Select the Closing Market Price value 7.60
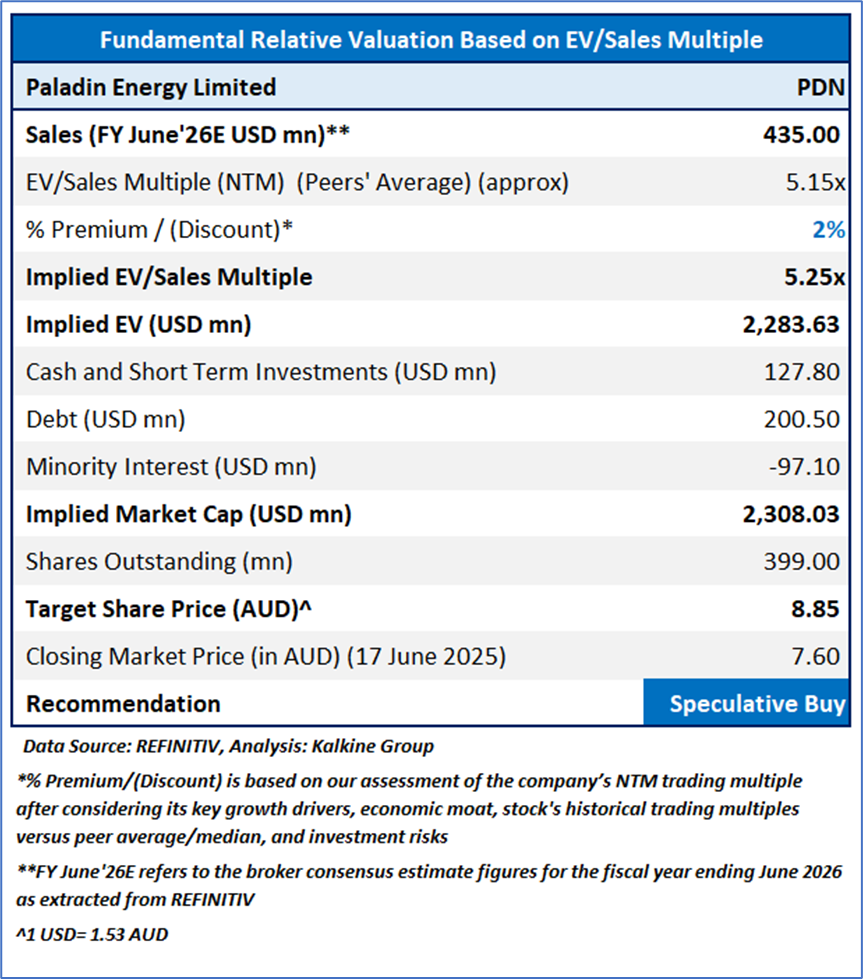Screen dimensions: 863x979 (818, 657)
